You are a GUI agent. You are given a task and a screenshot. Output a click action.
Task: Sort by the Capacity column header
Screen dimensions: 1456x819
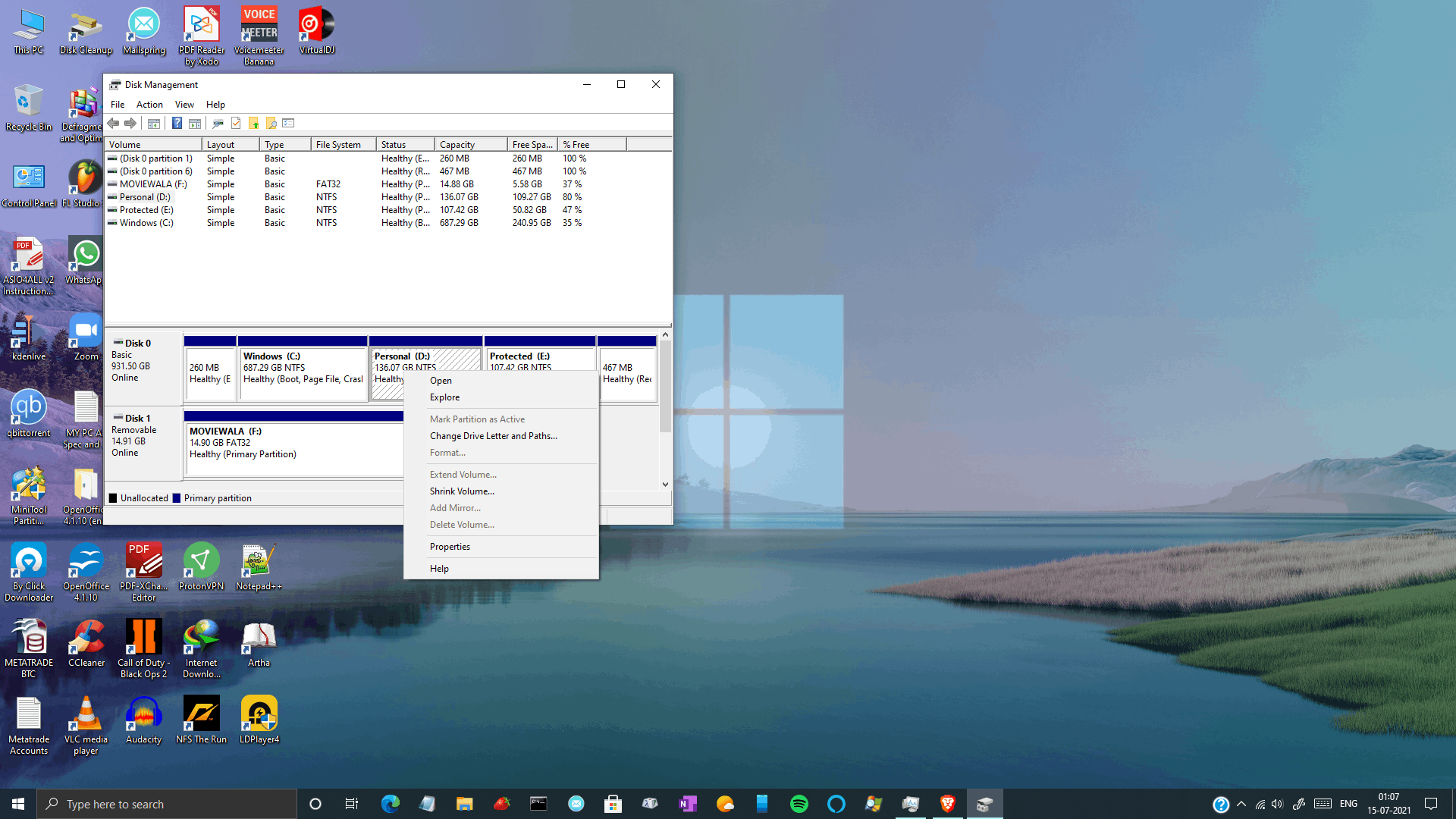471,144
